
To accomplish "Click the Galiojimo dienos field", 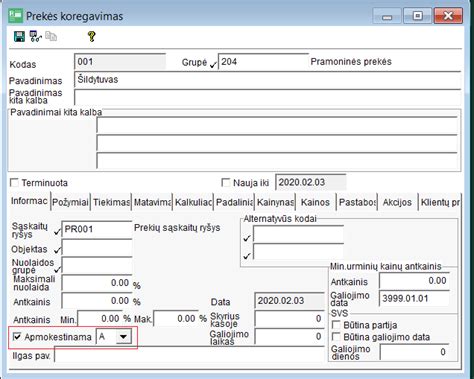I will coord(415,352).
